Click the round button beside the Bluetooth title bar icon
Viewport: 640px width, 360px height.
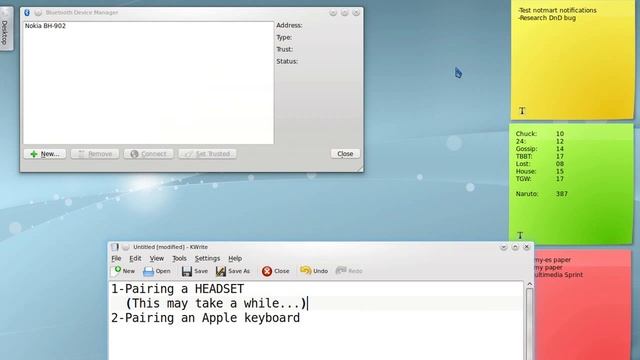pyautogui.click(x=38, y=13)
